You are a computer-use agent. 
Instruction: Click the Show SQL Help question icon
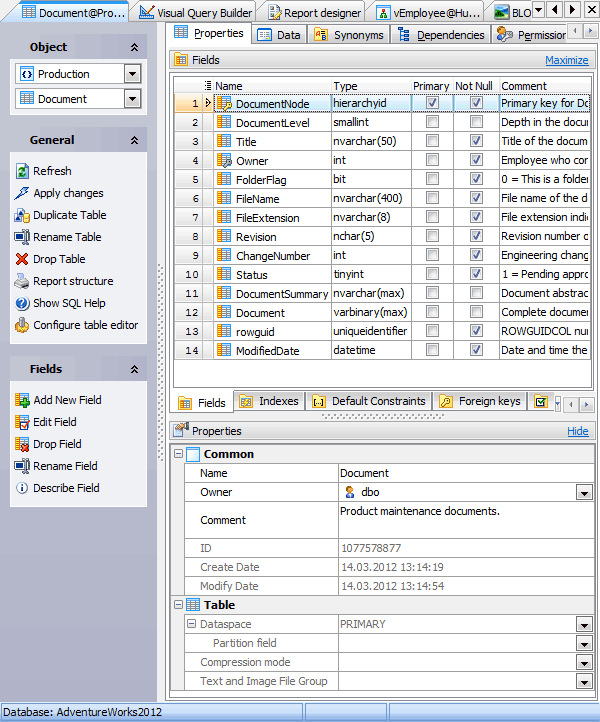22,303
